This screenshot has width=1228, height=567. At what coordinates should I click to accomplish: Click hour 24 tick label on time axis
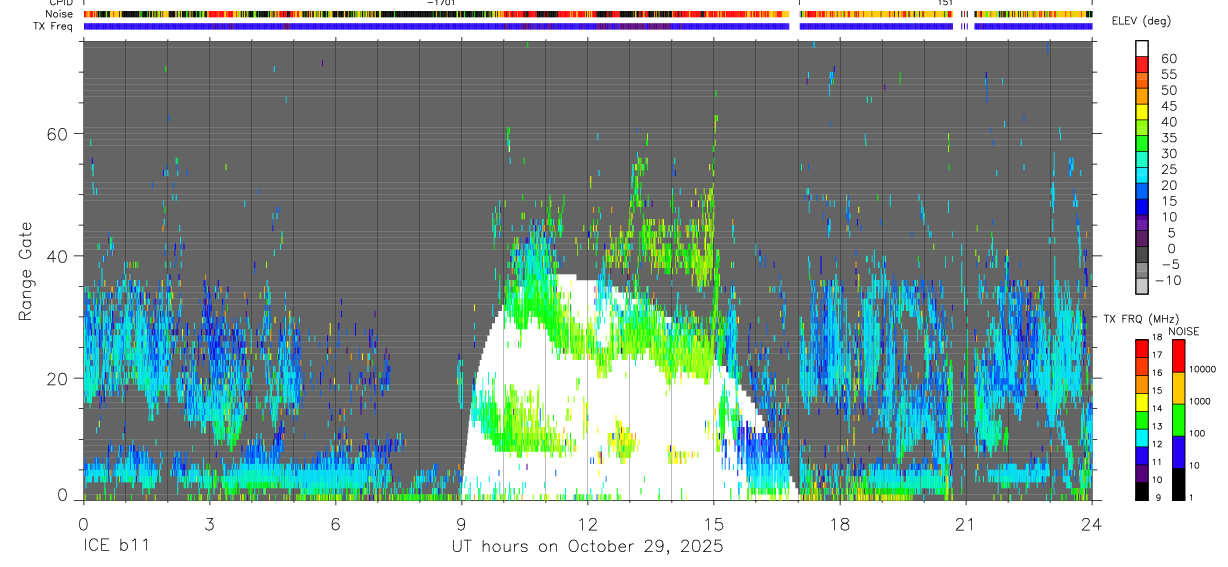point(1092,524)
